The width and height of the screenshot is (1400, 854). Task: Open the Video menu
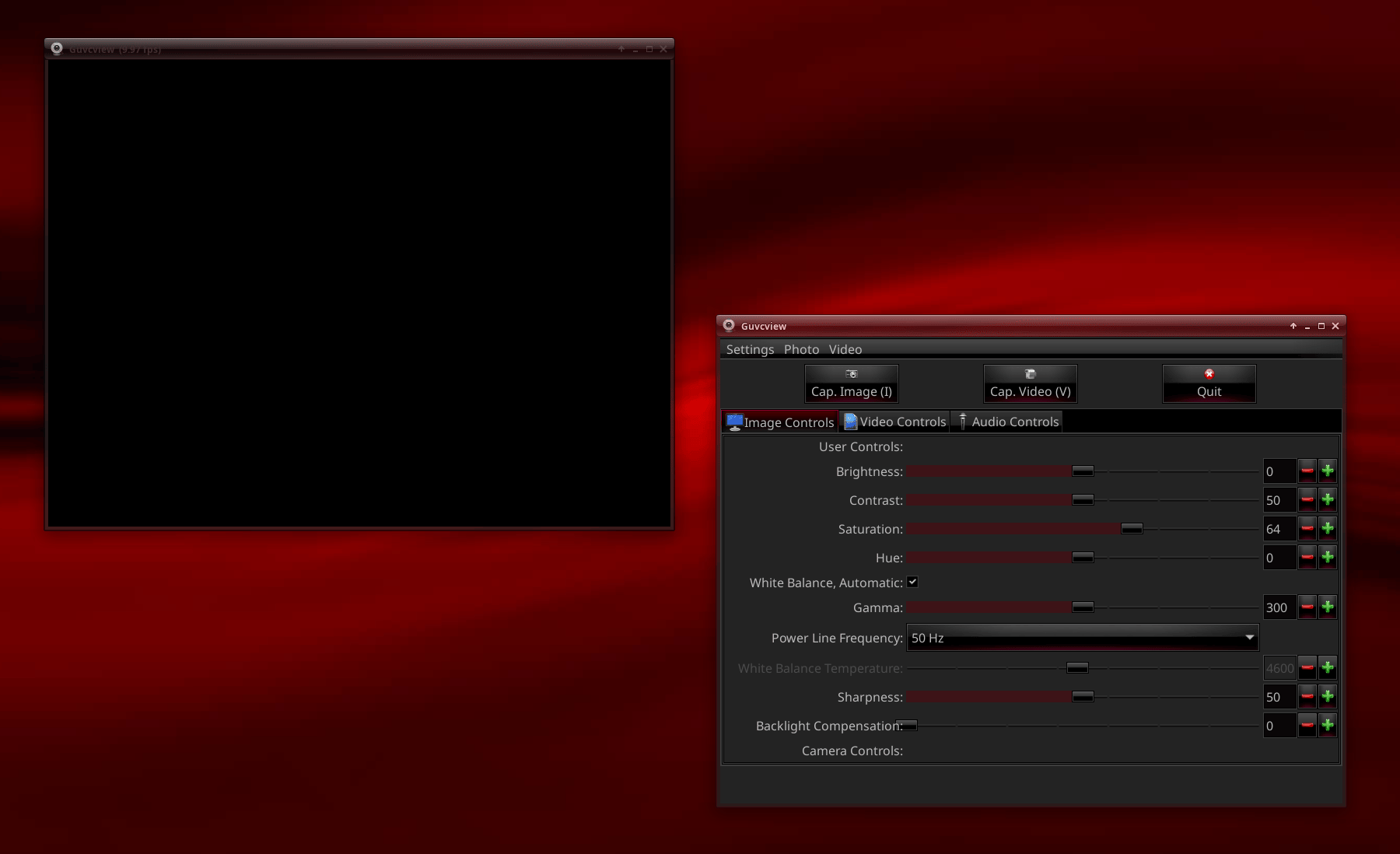(845, 349)
